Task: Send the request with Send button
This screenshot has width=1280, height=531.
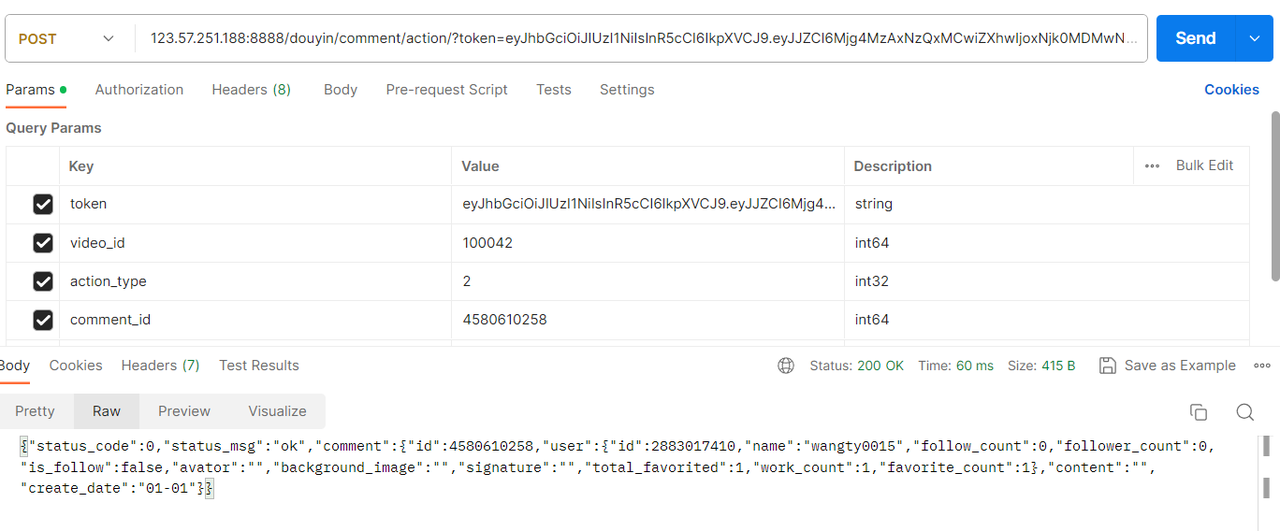Action: pos(1196,38)
